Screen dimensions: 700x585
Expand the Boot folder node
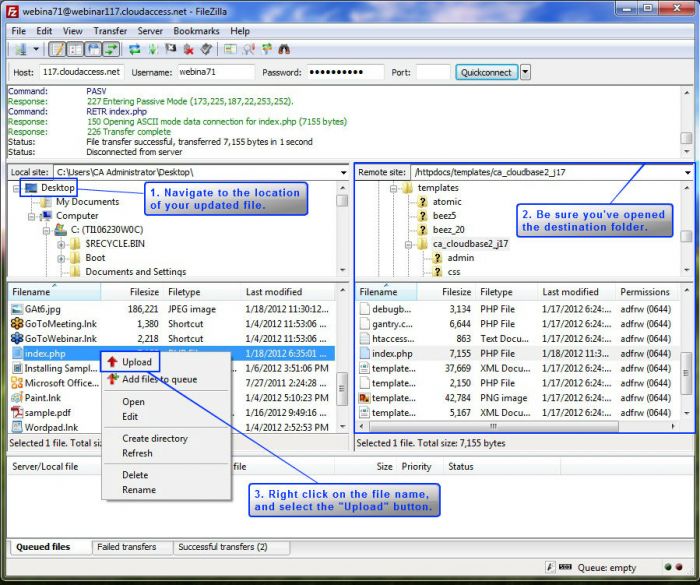(61, 259)
